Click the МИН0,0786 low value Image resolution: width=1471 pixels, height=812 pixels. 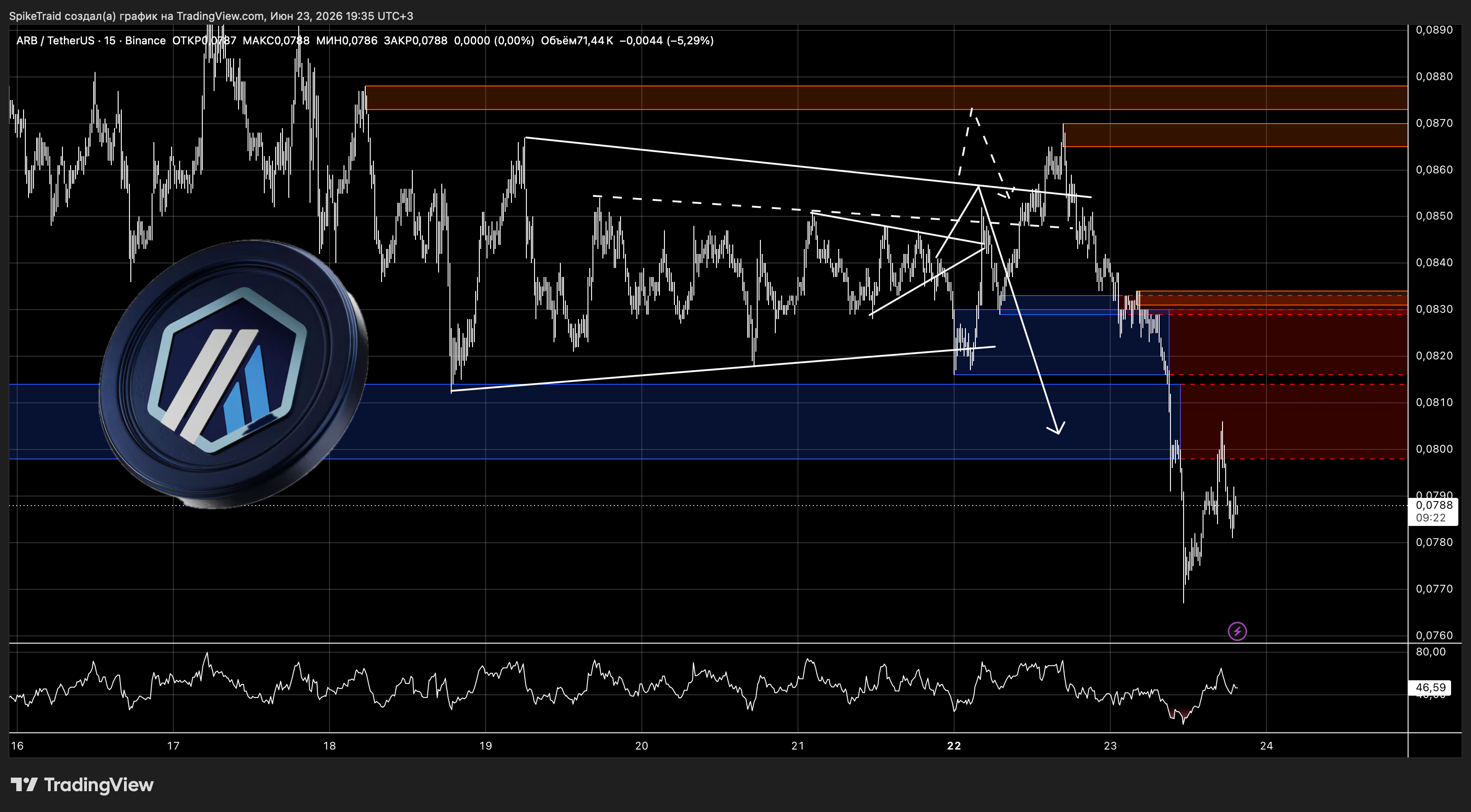pos(347,41)
